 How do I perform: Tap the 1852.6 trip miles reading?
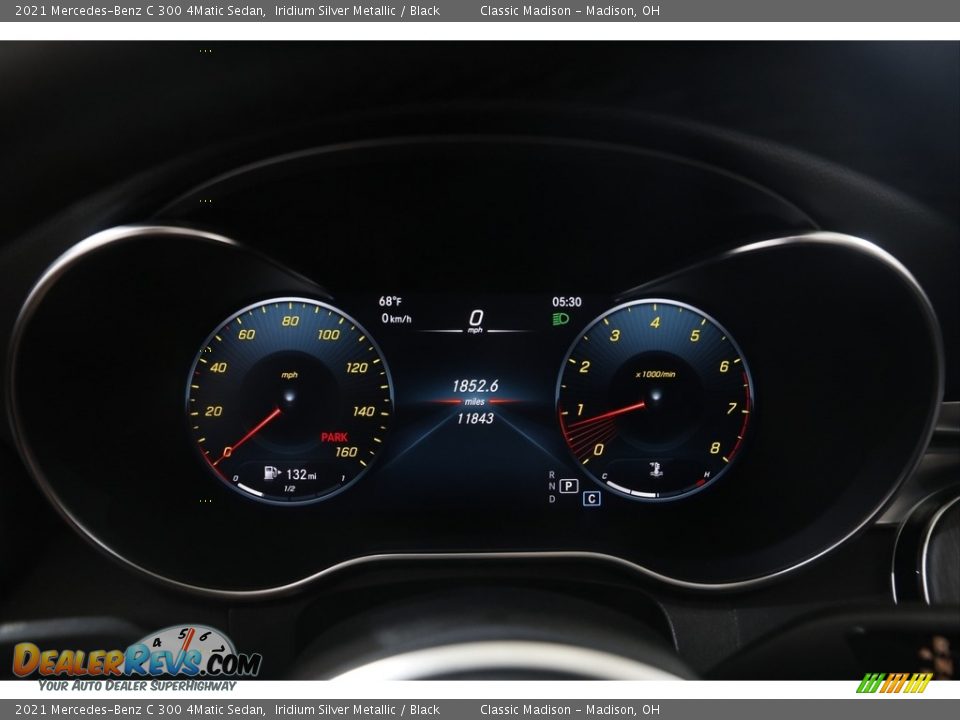click(475, 386)
